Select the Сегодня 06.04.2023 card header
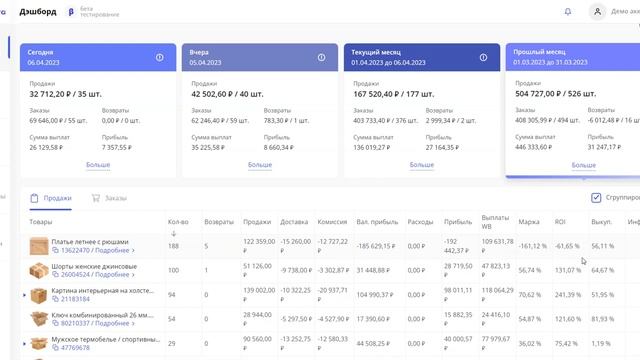This screenshot has height=360, width=640. pos(98,57)
